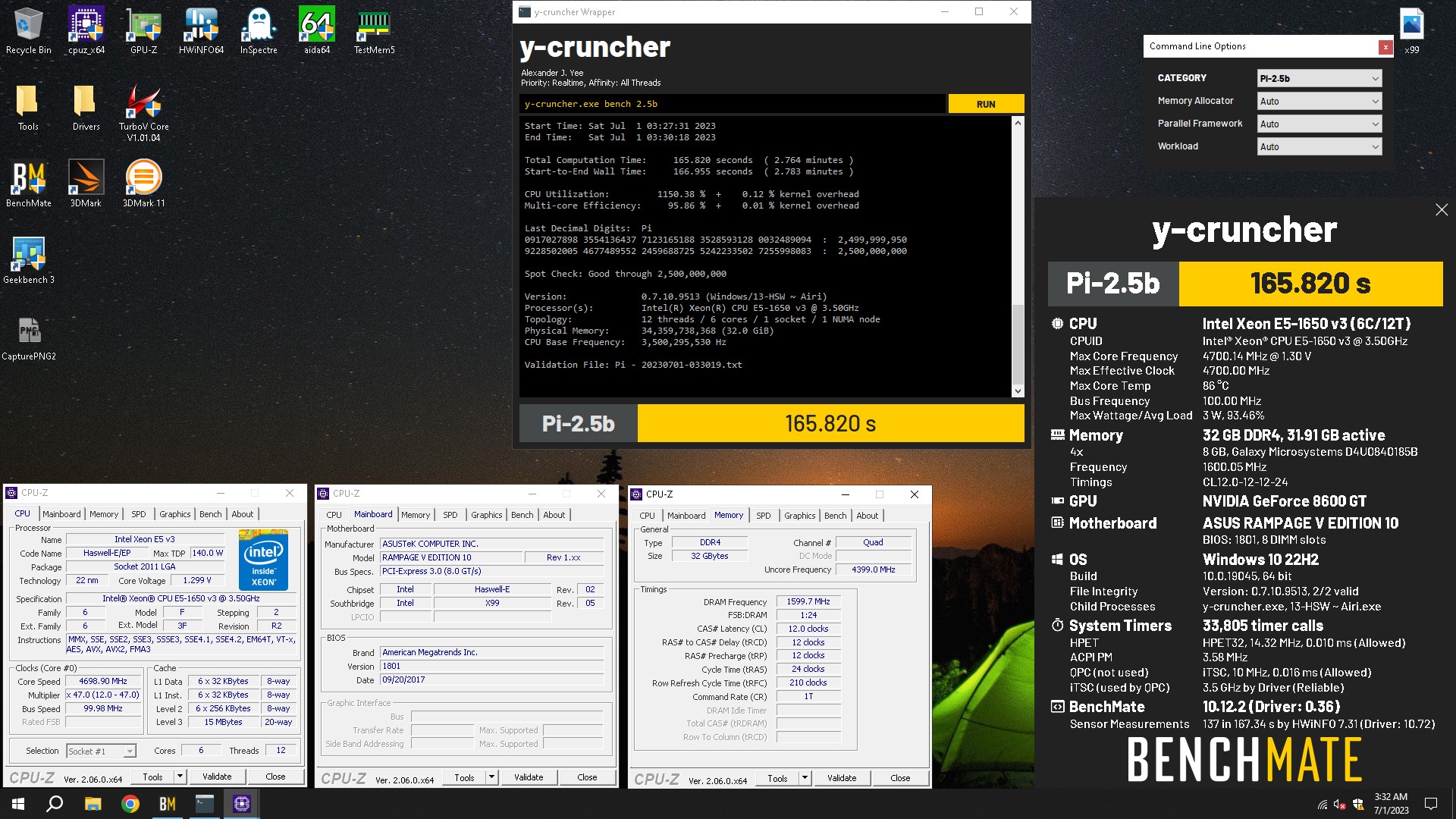Open the cpuz_x64 desktop icon

click(86, 30)
